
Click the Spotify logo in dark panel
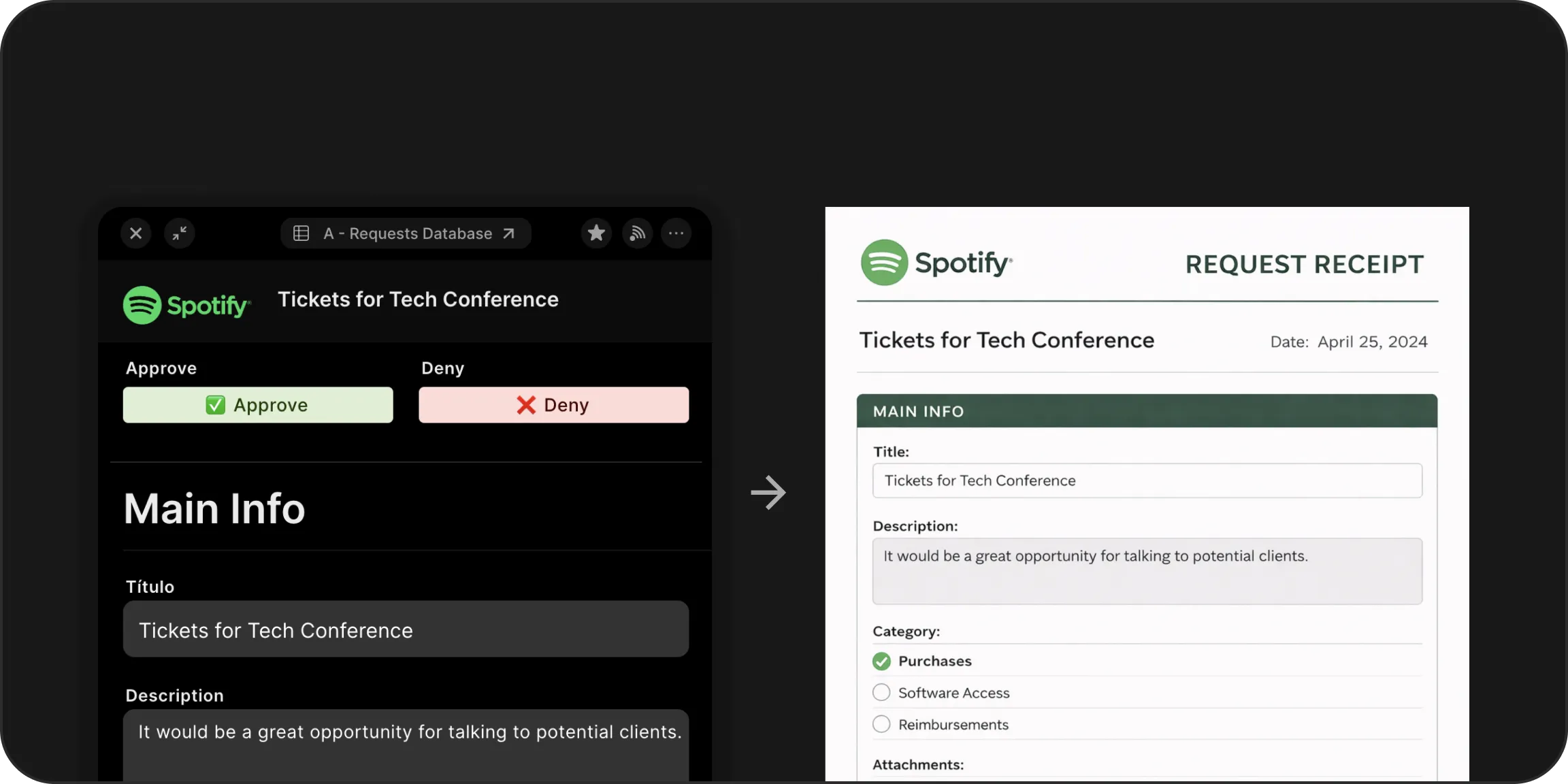(186, 305)
